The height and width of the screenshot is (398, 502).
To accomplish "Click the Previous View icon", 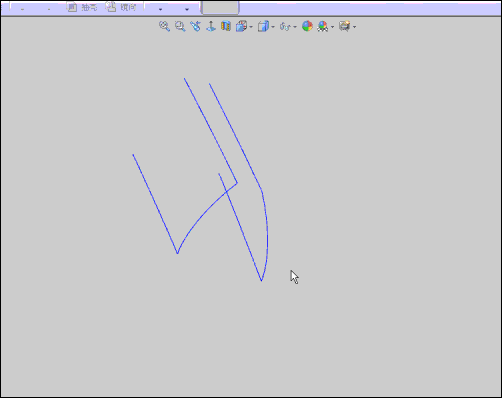I will [x=195, y=26].
